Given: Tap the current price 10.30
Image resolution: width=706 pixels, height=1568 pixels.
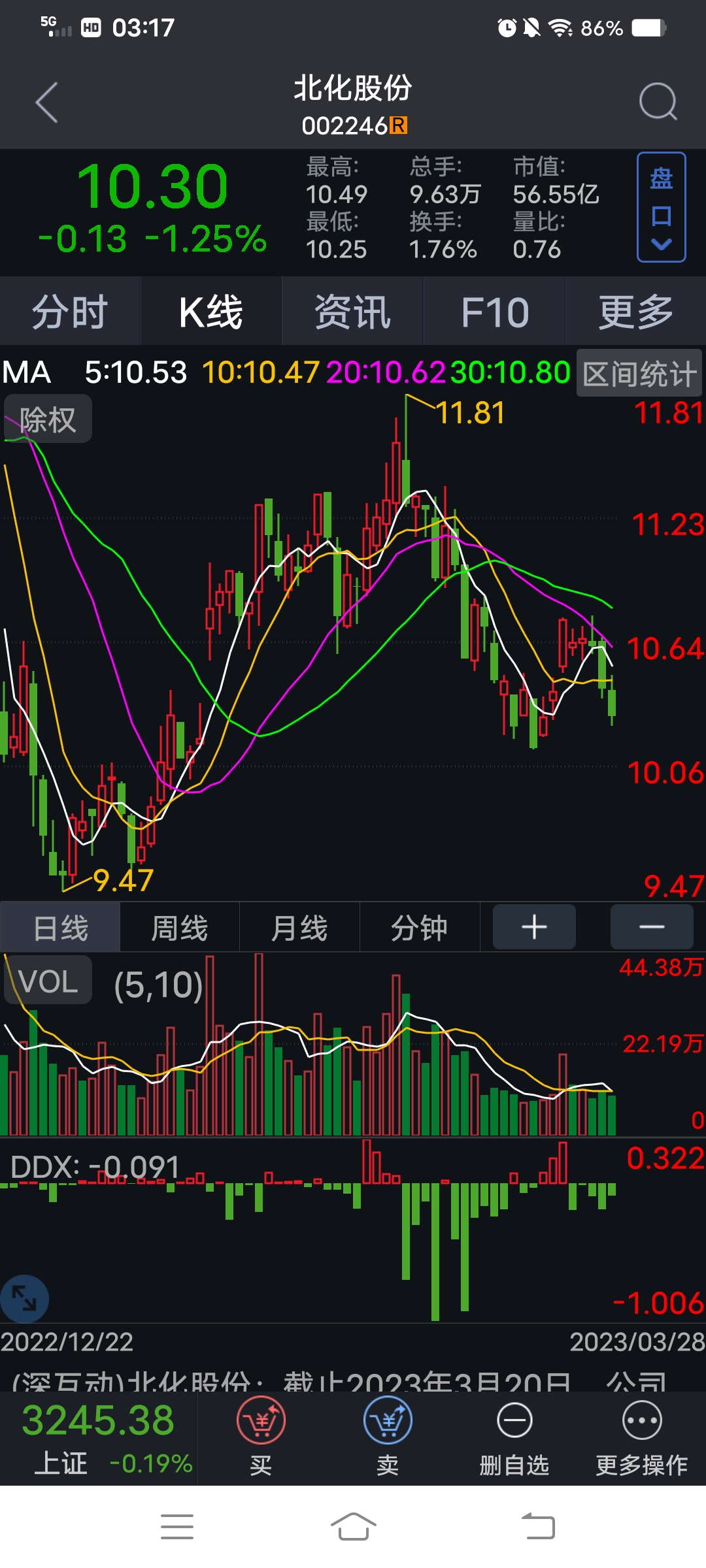Looking at the screenshot, I should point(152,187).
